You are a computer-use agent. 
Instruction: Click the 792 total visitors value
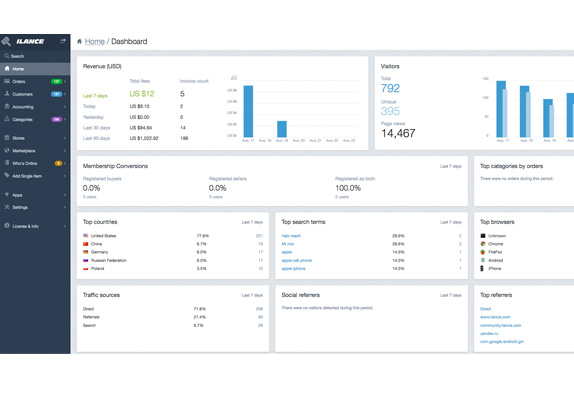(390, 88)
